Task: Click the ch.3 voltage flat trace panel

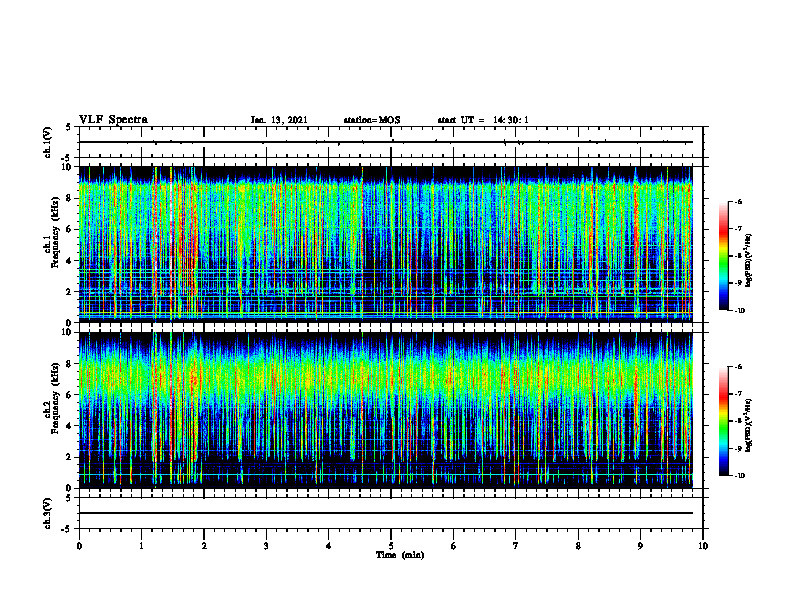Action: click(x=391, y=513)
